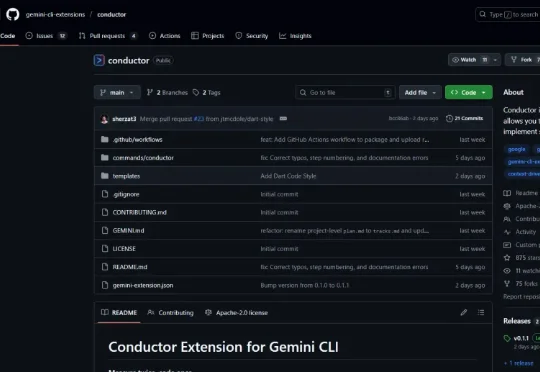Open the .github/workflows folder

coord(137,140)
